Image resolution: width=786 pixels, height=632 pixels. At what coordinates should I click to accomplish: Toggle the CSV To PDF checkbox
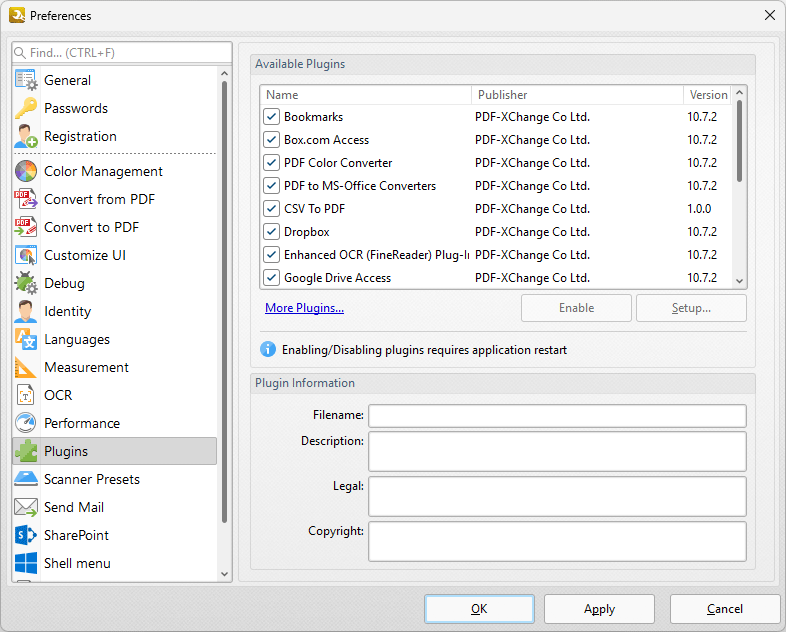(x=271, y=209)
